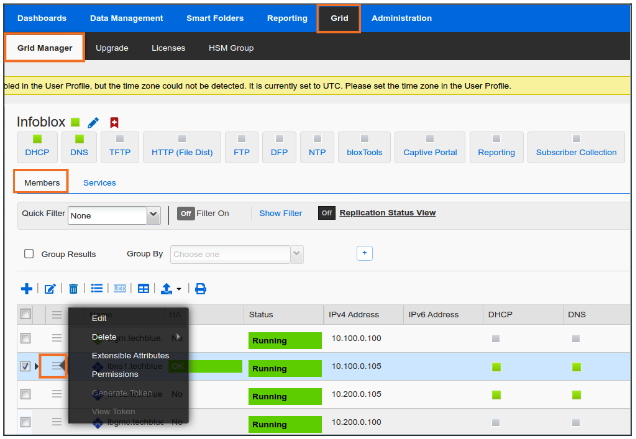The image size is (636, 439).
Task: Expand the Group By combo box
Action: click(296, 254)
